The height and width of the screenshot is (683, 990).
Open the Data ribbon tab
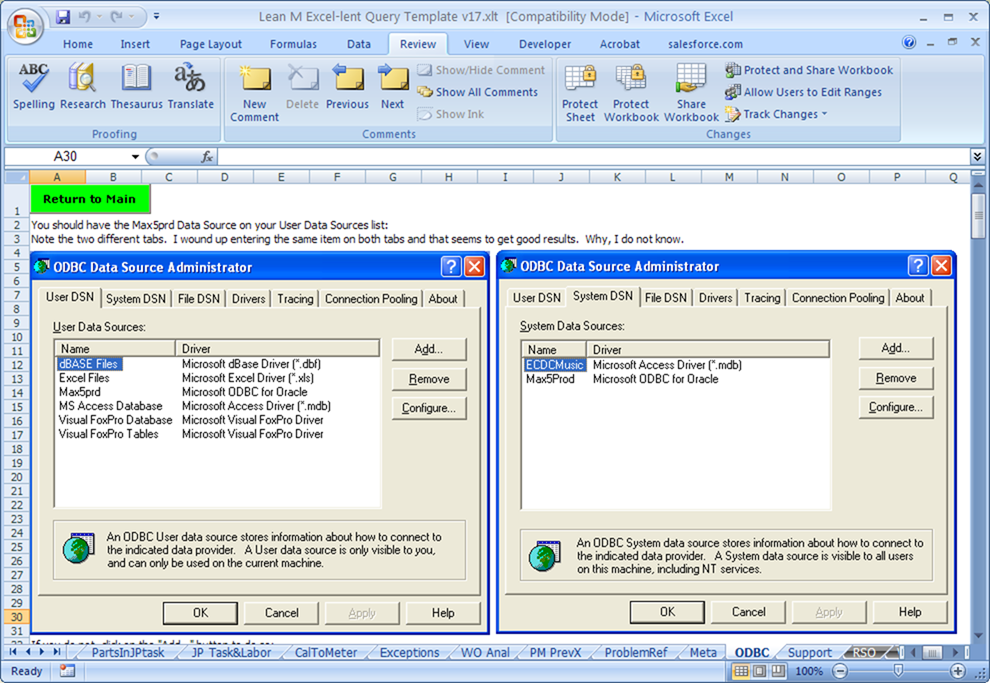point(359,44)
